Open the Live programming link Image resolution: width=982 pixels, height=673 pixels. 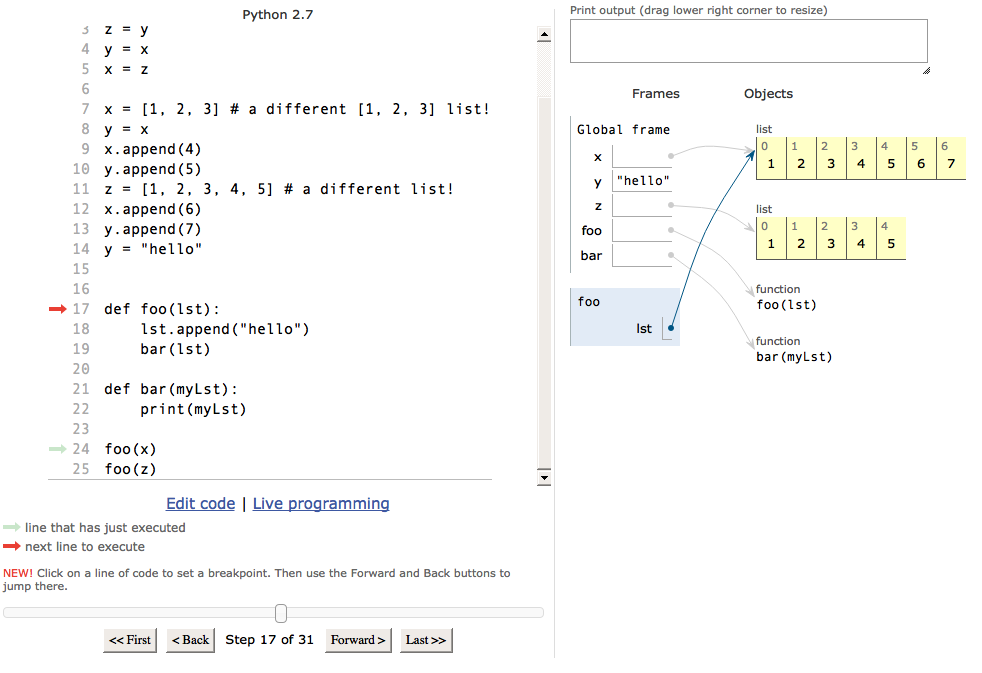[321, 504]
